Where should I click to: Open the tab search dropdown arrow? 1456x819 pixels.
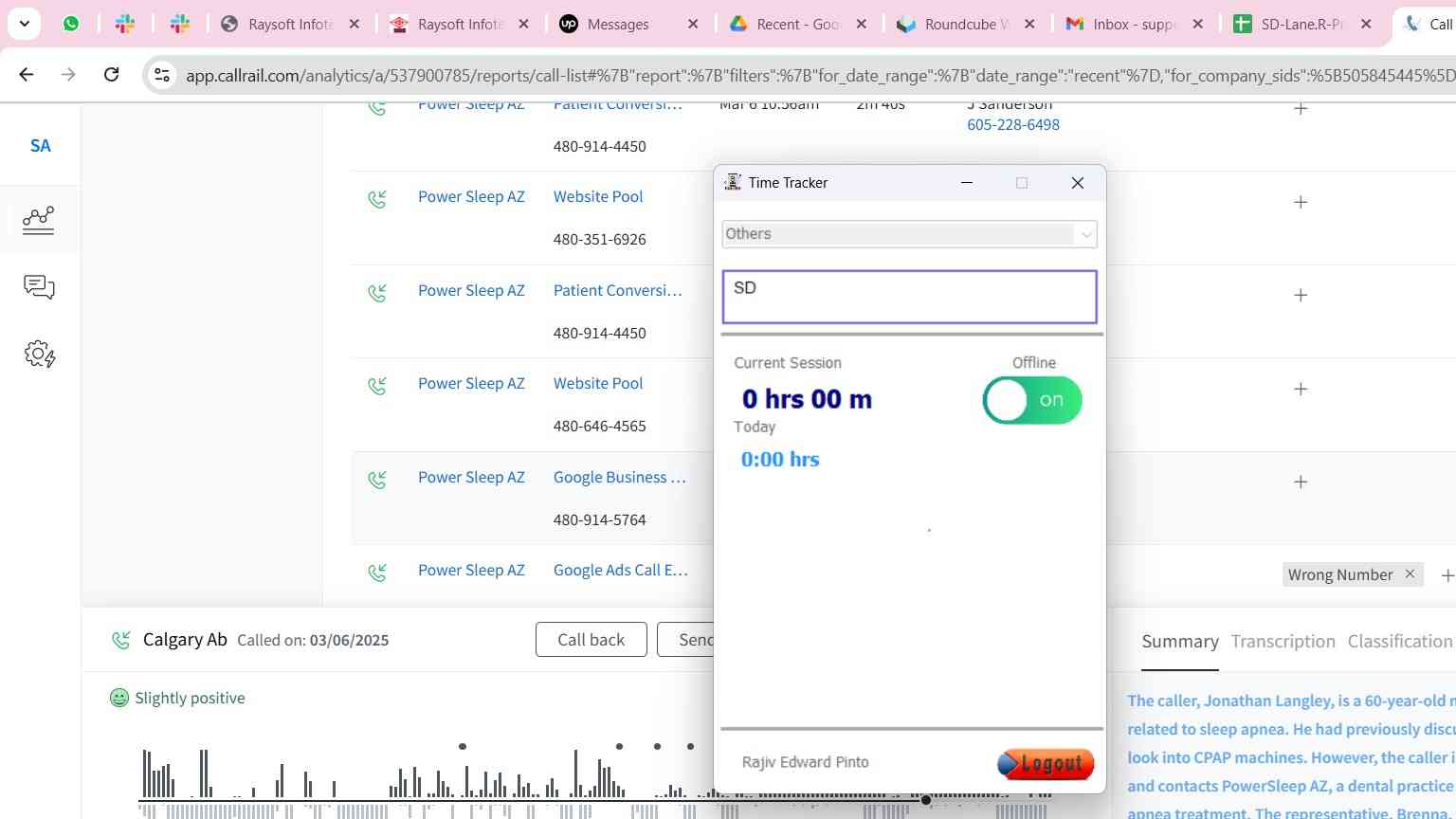25,24
